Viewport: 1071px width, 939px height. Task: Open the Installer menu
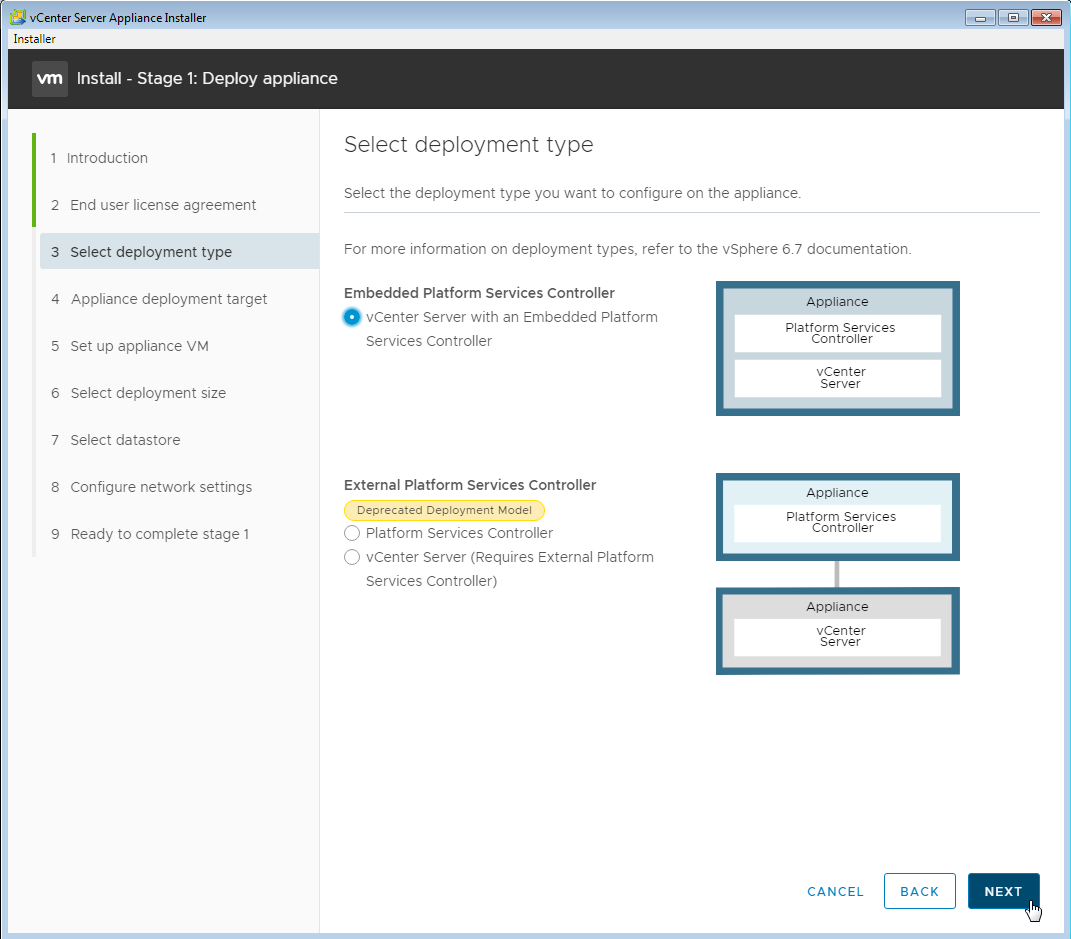pyautogui.click(x=34, y=39)
